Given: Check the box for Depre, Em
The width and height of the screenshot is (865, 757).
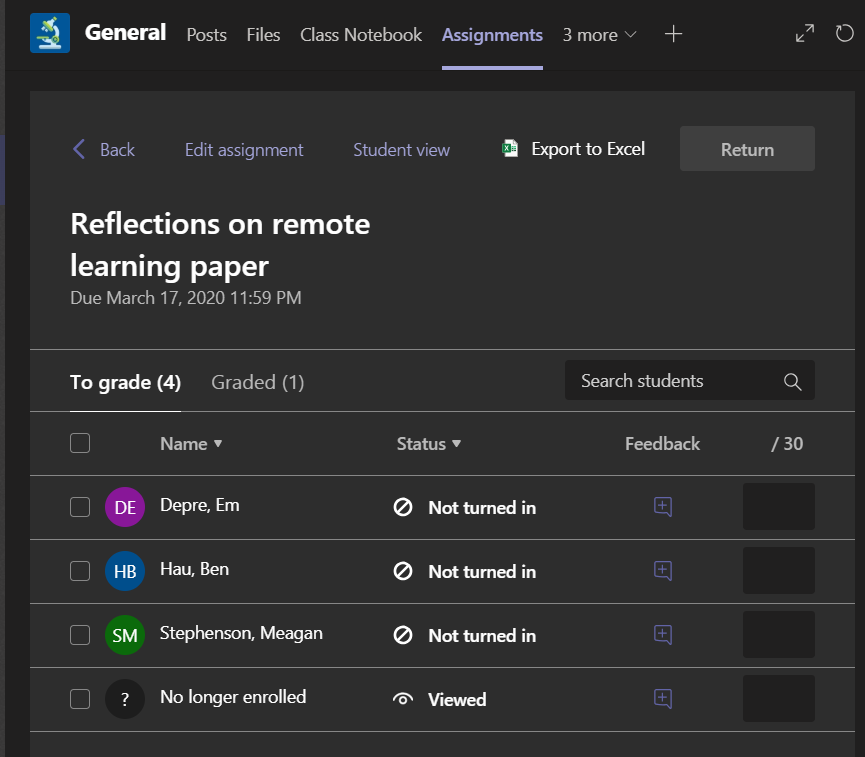Looking at the screenshot, I should click(80, 507).
